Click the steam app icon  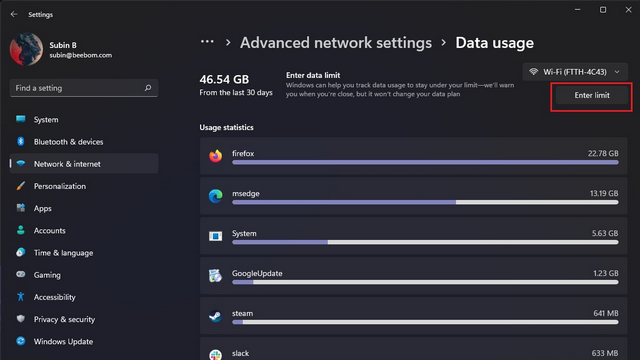216,316
